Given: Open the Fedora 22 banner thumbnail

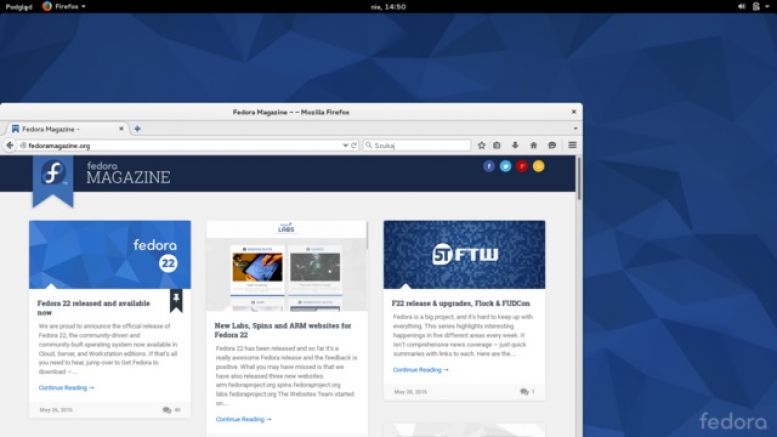Looking at the screenshot, I should (x=110, y=255).
